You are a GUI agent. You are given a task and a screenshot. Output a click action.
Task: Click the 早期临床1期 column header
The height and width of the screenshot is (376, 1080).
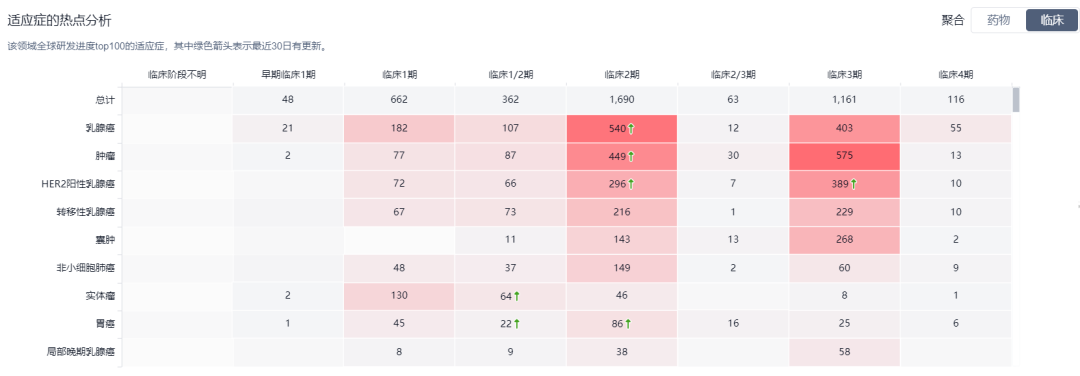click(x=288, y=74)
